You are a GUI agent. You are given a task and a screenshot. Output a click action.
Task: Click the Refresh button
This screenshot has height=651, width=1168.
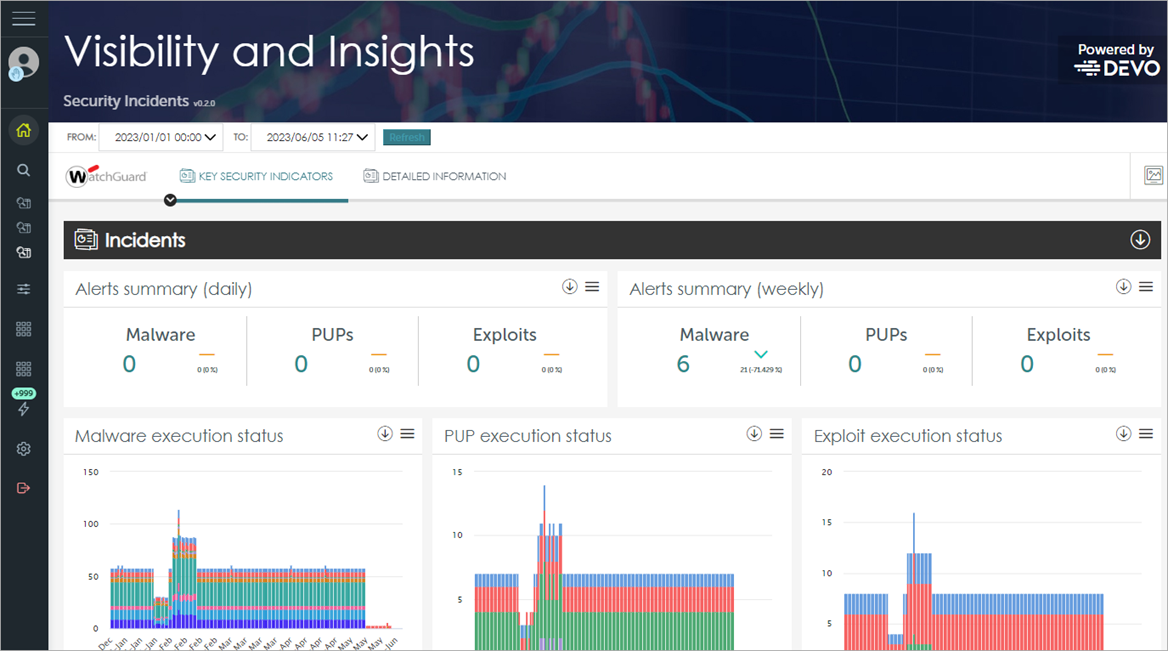coord(406,137)
